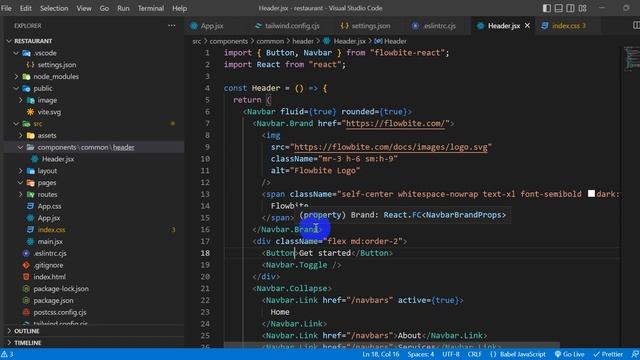Viewport: 640px width, 360px height.
Task: Expand the routes folder
Action: coord(20,194)
